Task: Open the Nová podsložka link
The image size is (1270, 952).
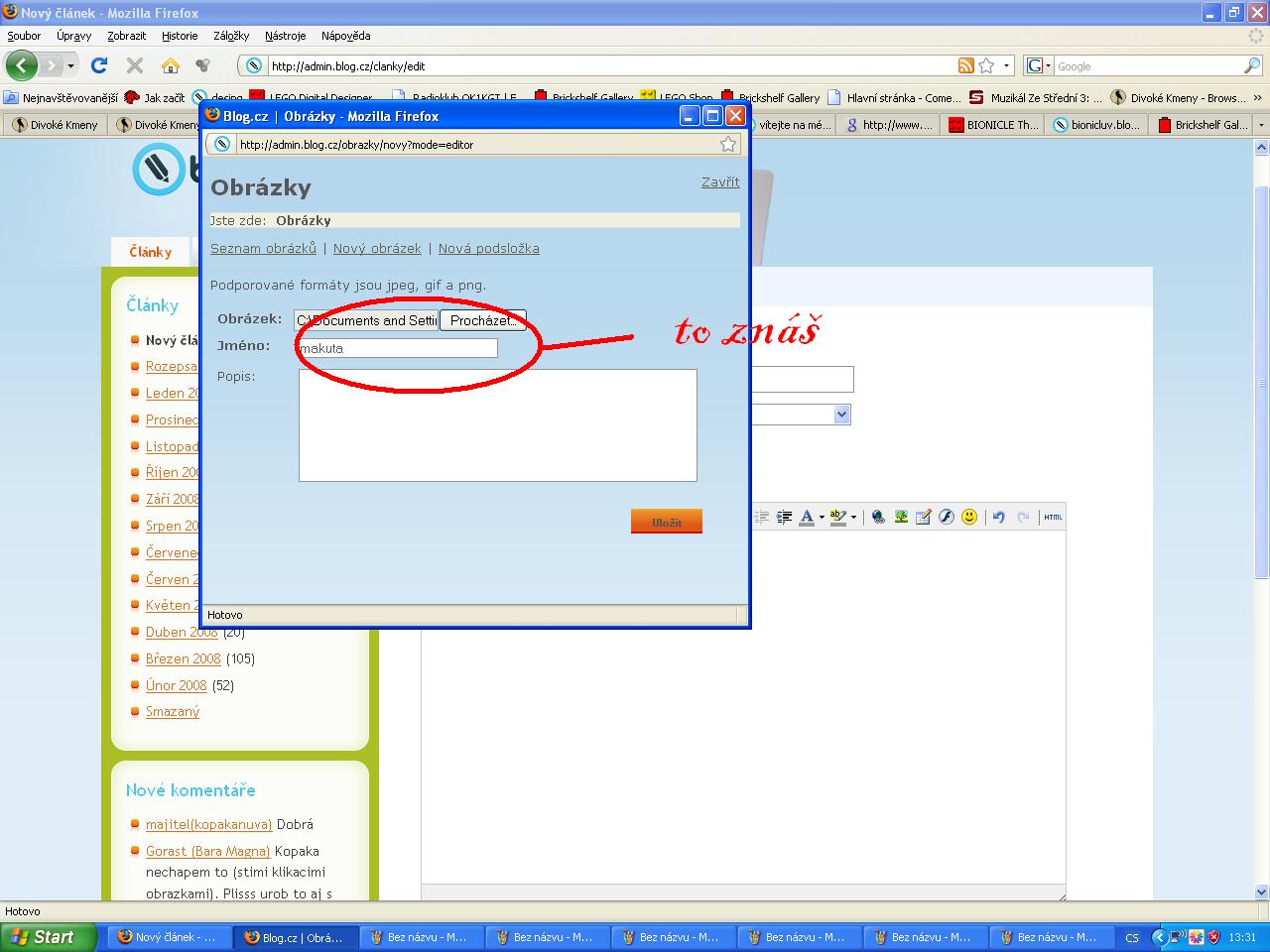Action: [489, 248]
